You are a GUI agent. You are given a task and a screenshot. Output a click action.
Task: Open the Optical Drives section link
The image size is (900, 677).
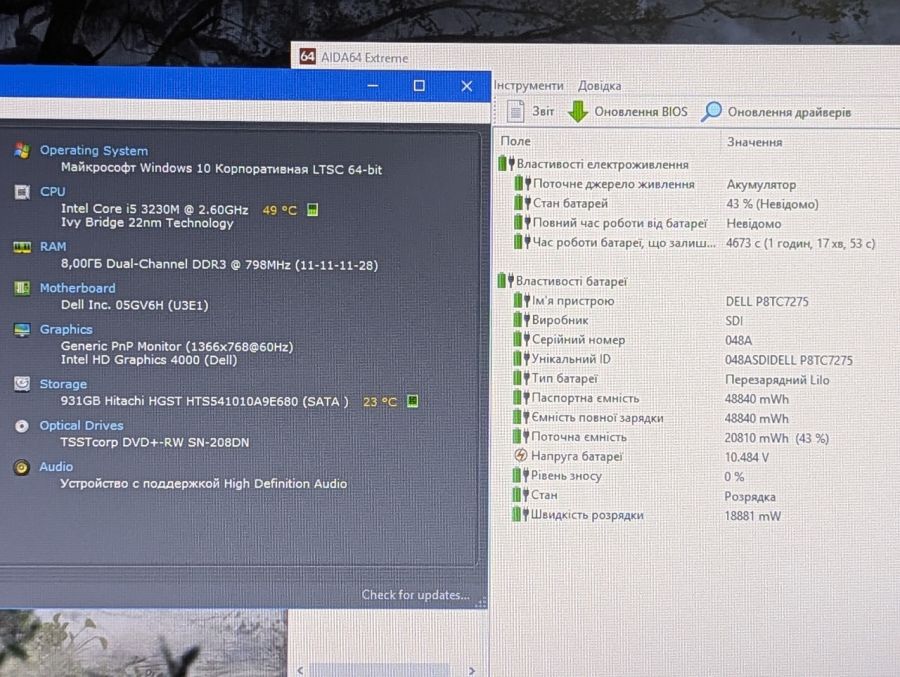81,425
